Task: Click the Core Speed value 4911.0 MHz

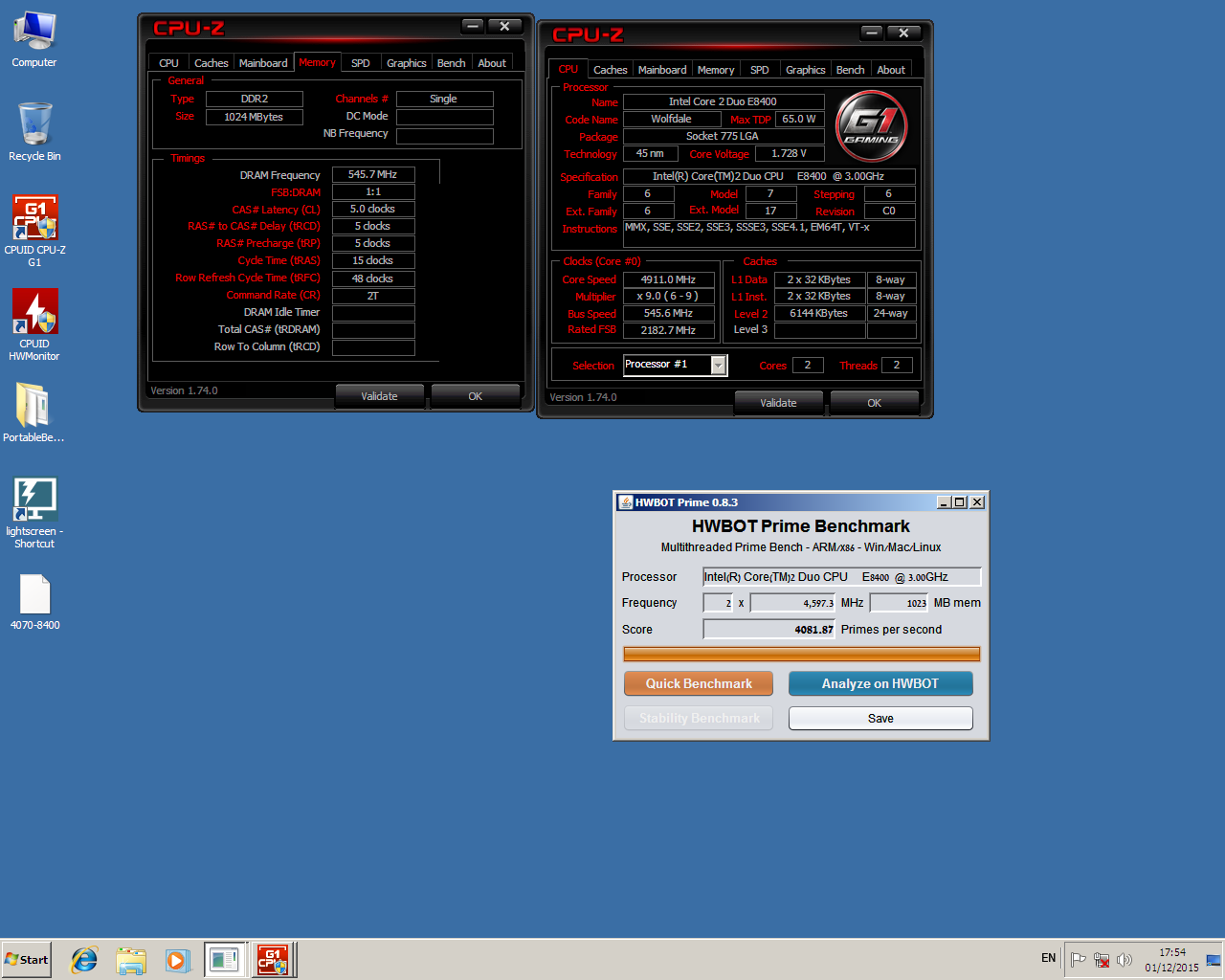Action: point(668,279)
